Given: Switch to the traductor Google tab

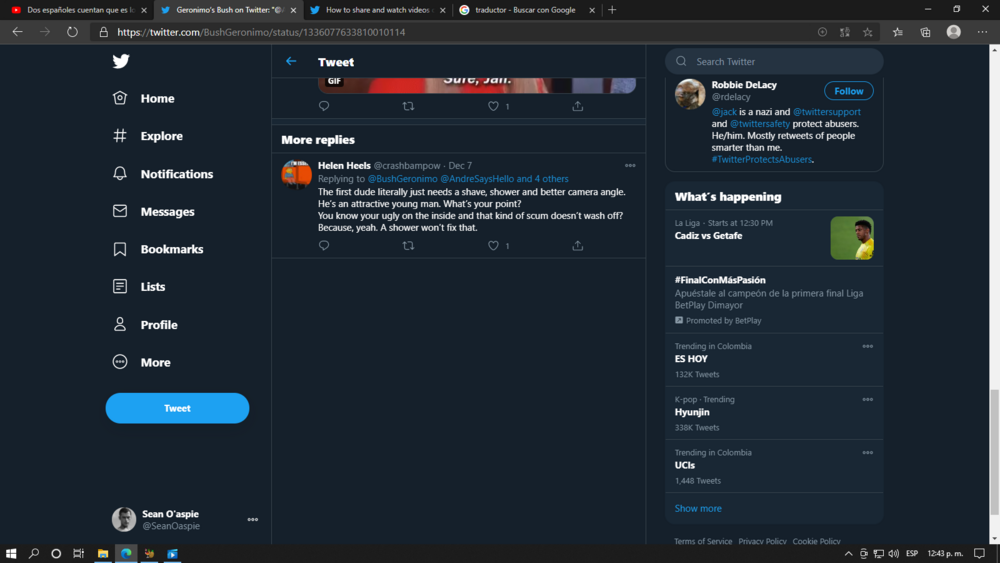Looking at the screenshot, I should click(526, 10).
